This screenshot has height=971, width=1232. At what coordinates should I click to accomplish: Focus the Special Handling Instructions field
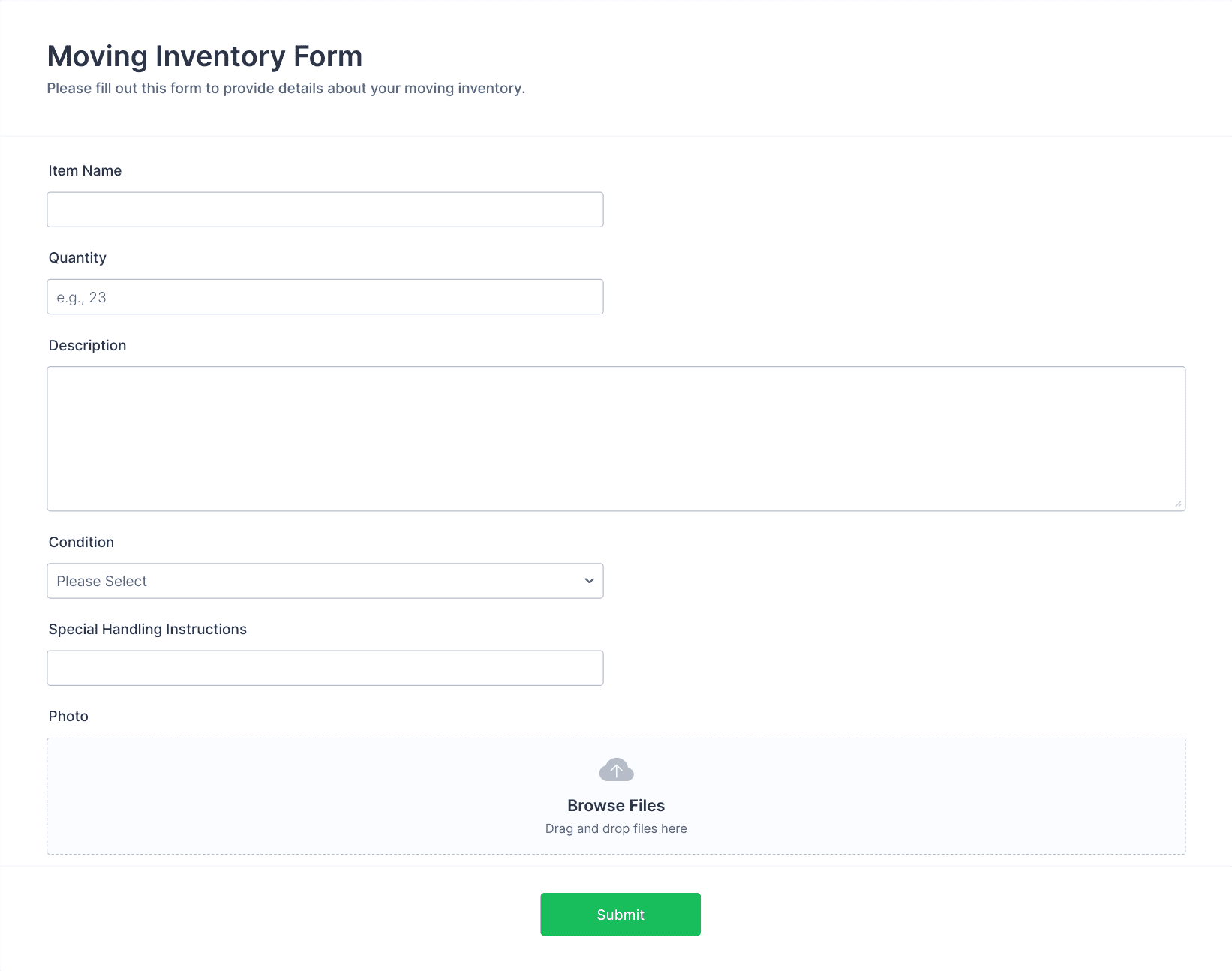[325, 668]
